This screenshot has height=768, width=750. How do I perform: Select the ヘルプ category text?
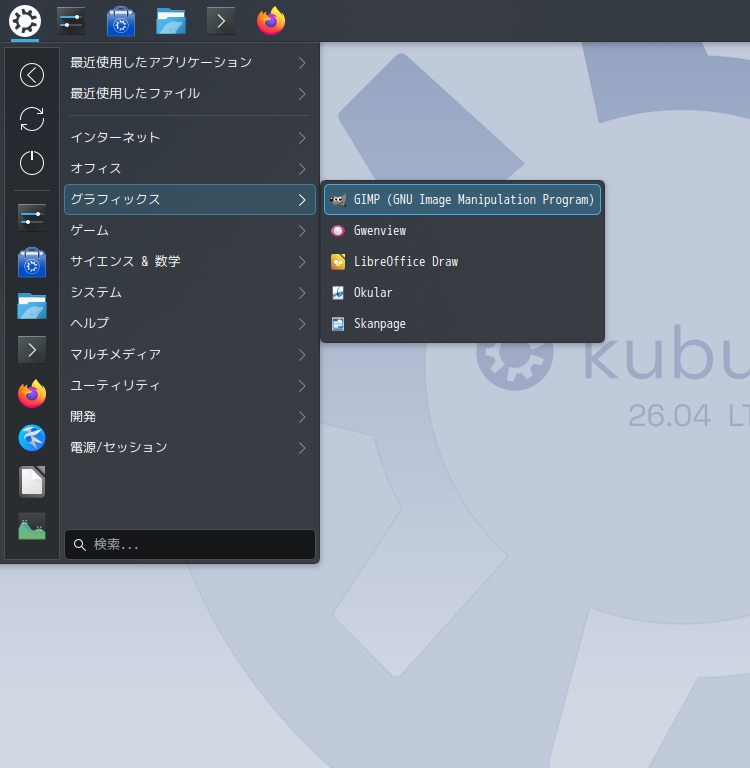(90, 323)
